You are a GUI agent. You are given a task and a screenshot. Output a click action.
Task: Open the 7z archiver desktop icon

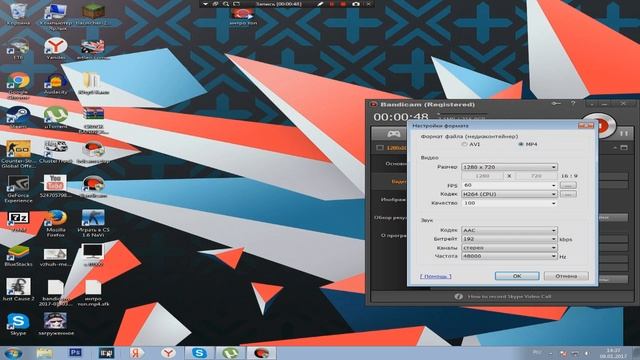tap(18, 221)
